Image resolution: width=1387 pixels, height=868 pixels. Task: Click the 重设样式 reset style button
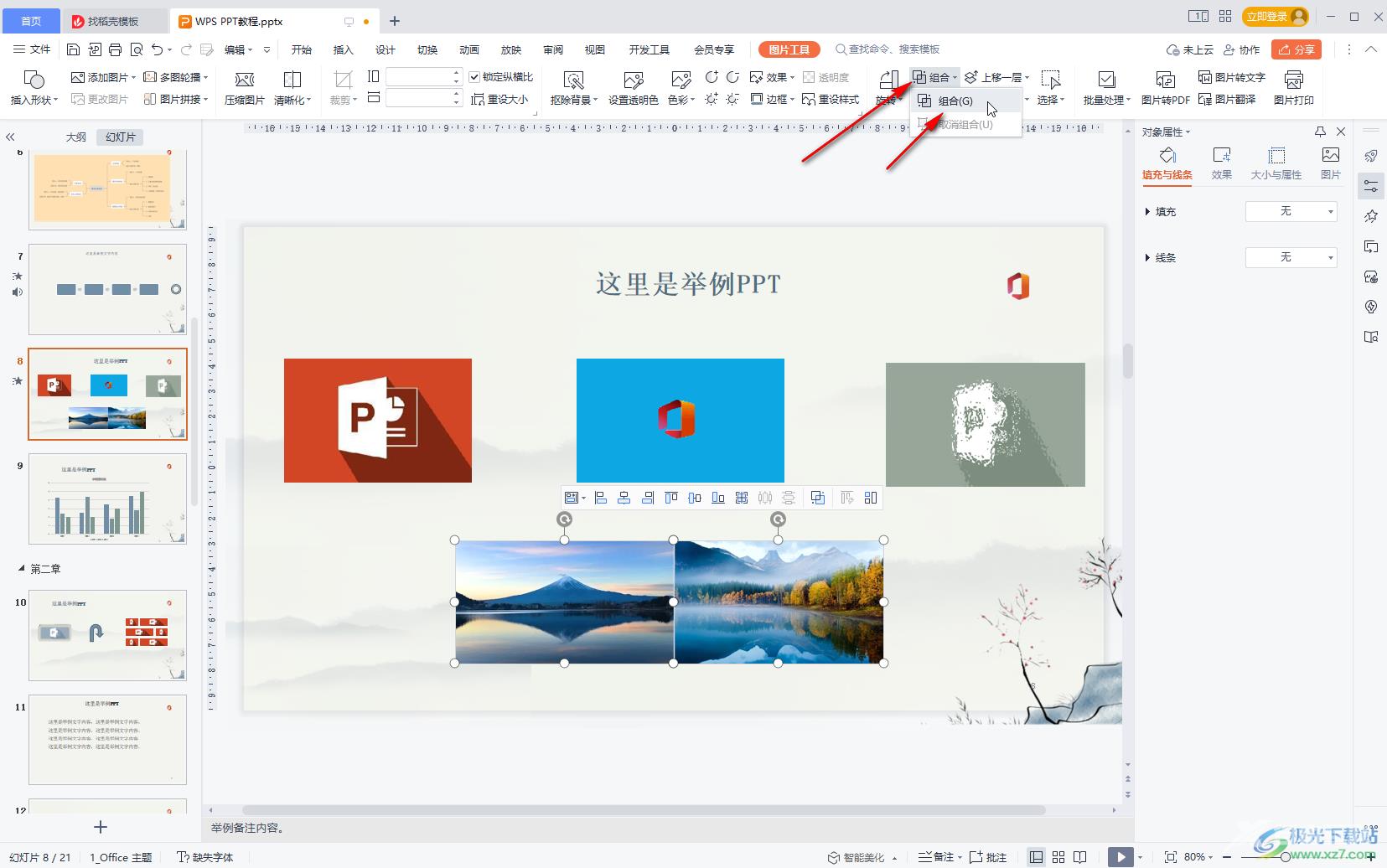(x=831, y=99)
